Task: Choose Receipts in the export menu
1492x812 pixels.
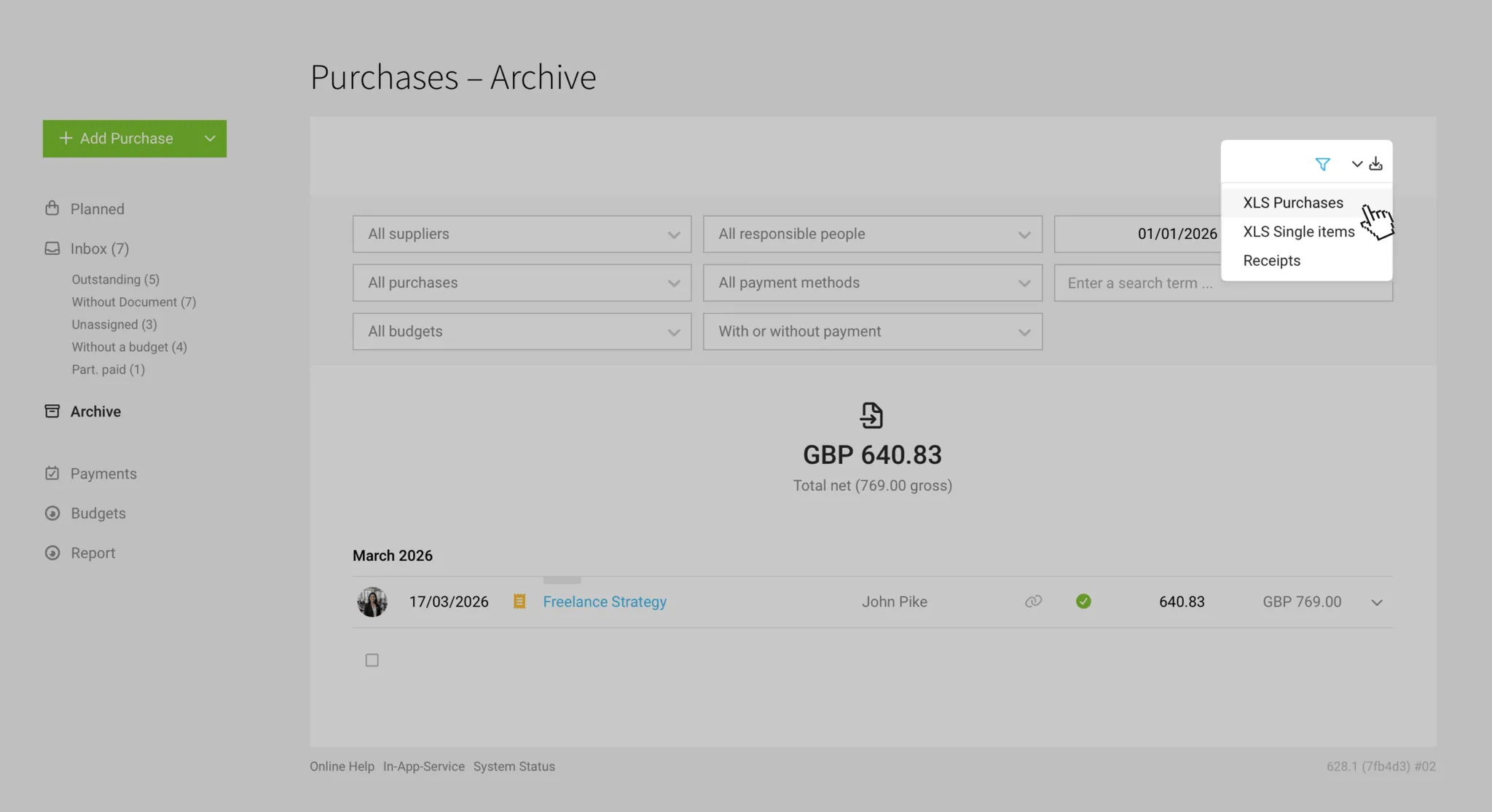Action: coord(1271,260)
